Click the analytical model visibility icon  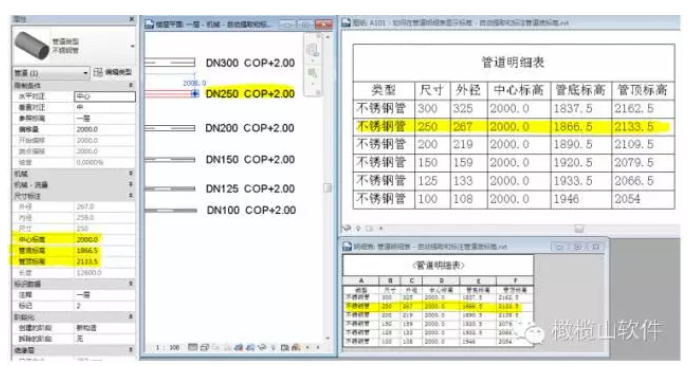[x=296, y=347]
